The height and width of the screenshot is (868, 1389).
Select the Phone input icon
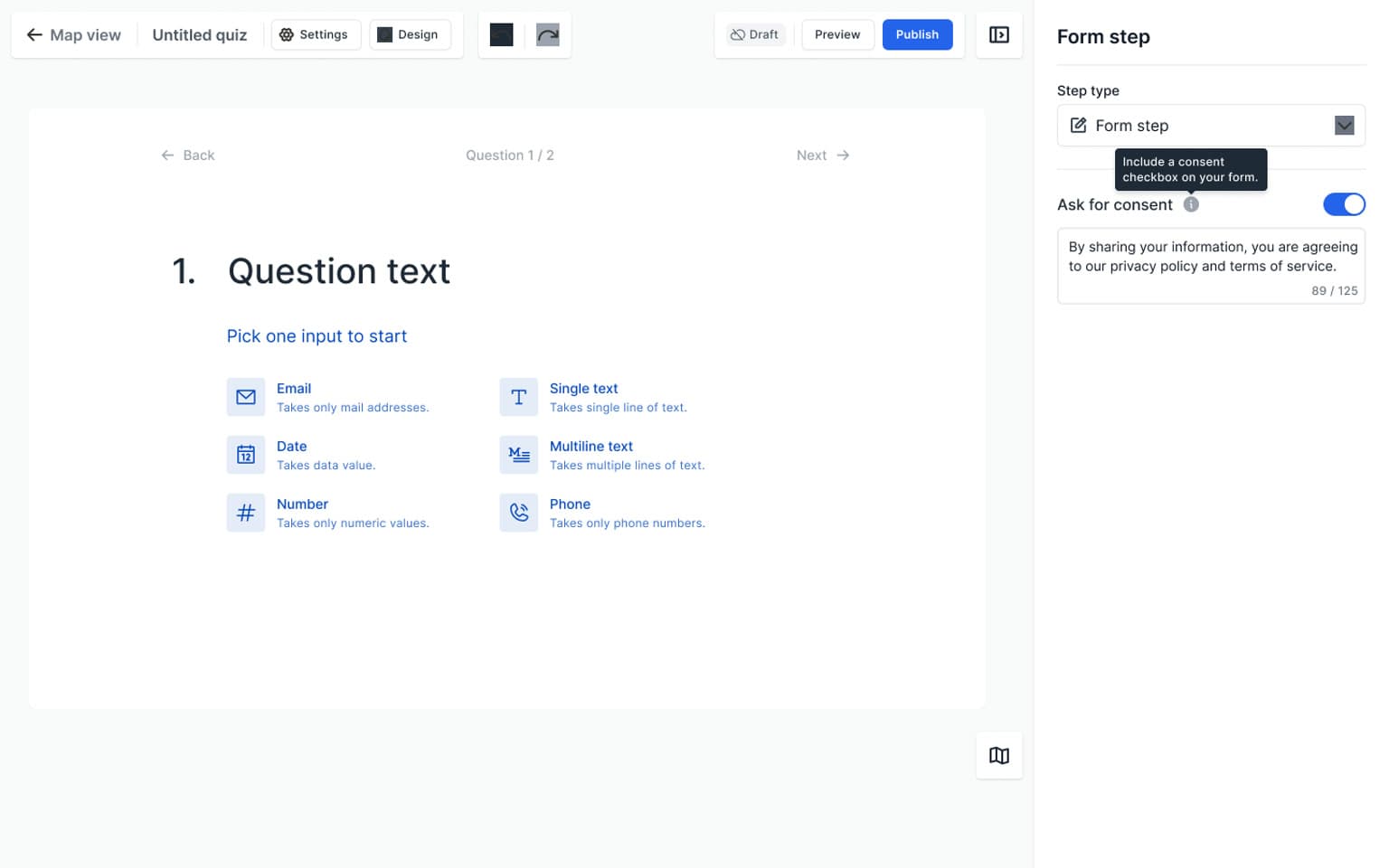coord(519,513)
